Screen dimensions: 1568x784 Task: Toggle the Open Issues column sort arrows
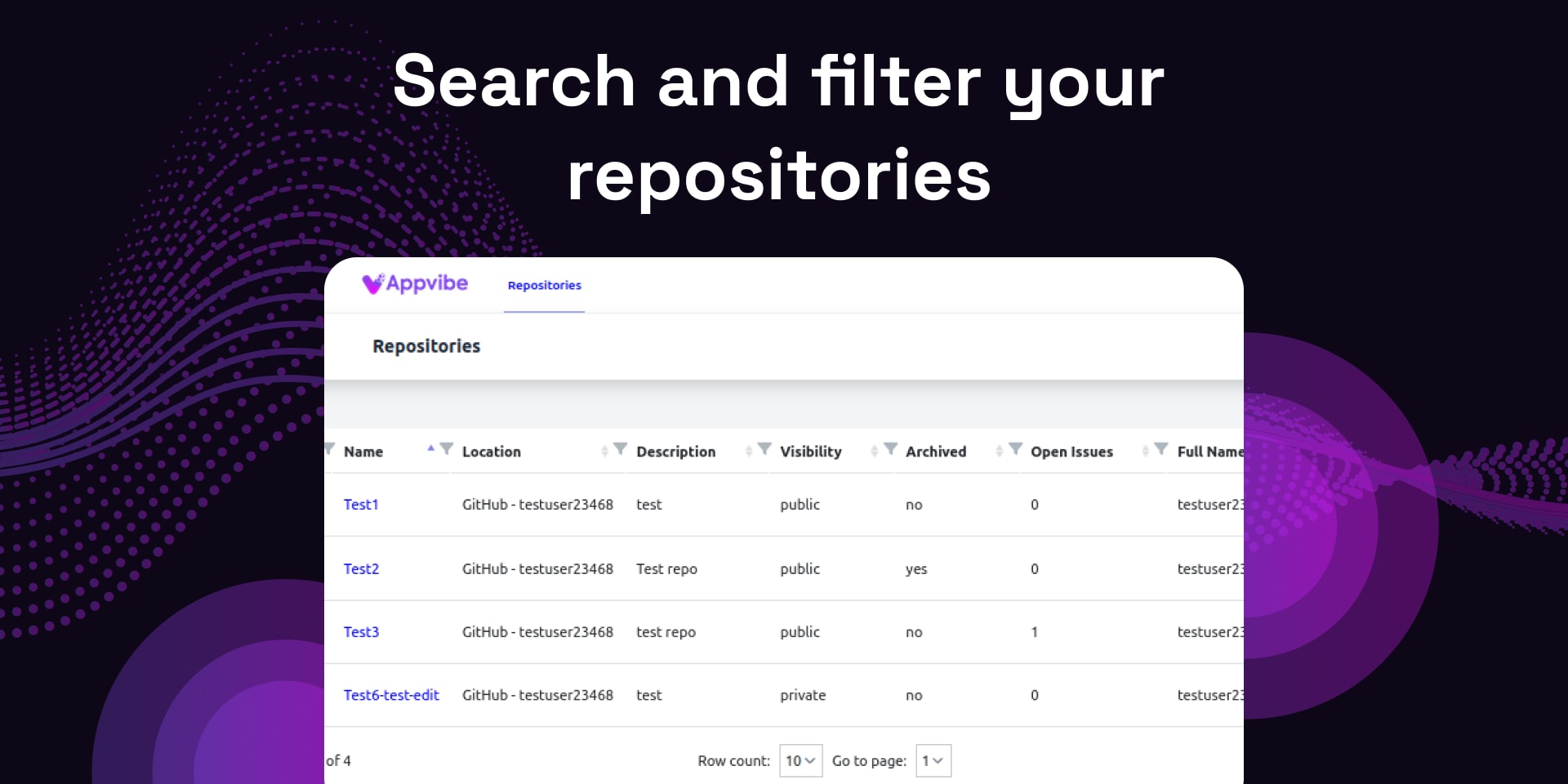click(x=1145, y=451)
